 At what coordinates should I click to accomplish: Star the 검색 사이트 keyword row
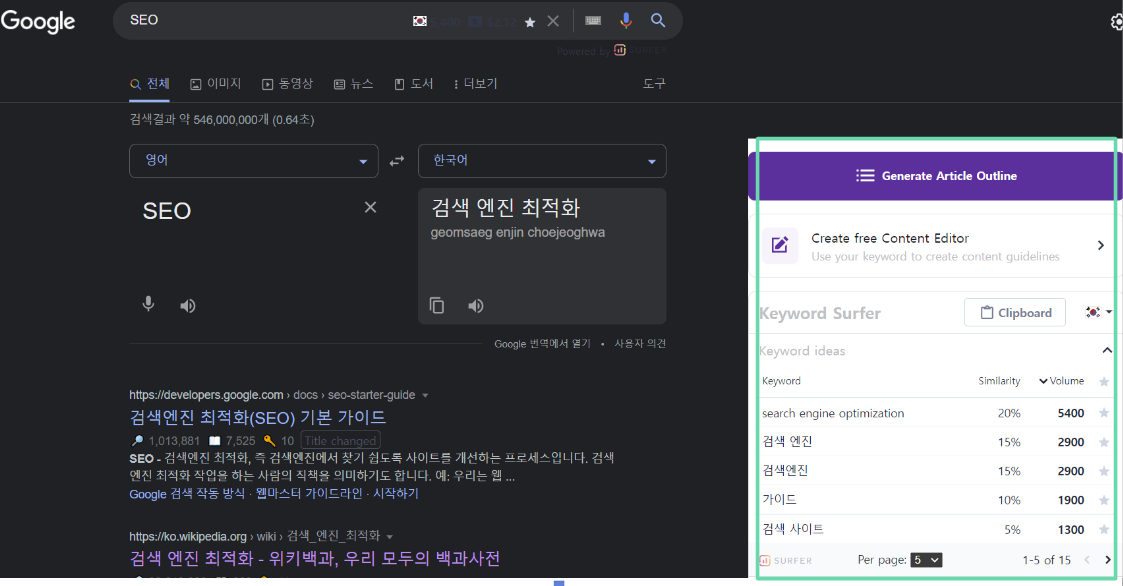click(x=1104, y=530)
